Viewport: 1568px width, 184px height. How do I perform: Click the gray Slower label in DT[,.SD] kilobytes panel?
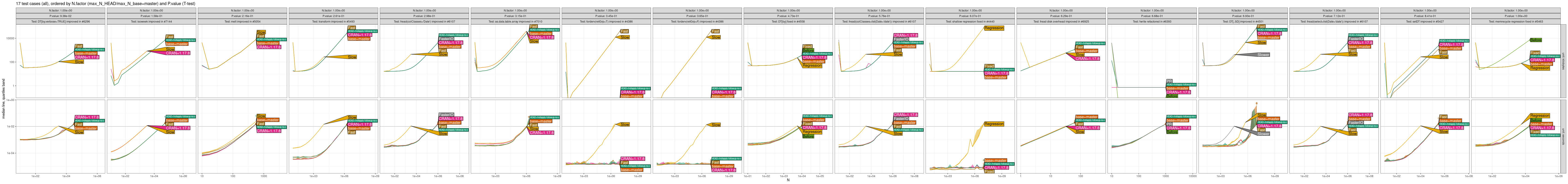click(x=1263, y=55)
